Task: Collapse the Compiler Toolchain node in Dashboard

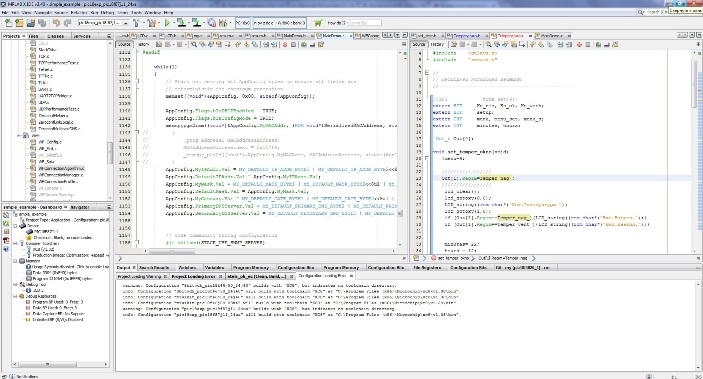Action: (15, 244)
